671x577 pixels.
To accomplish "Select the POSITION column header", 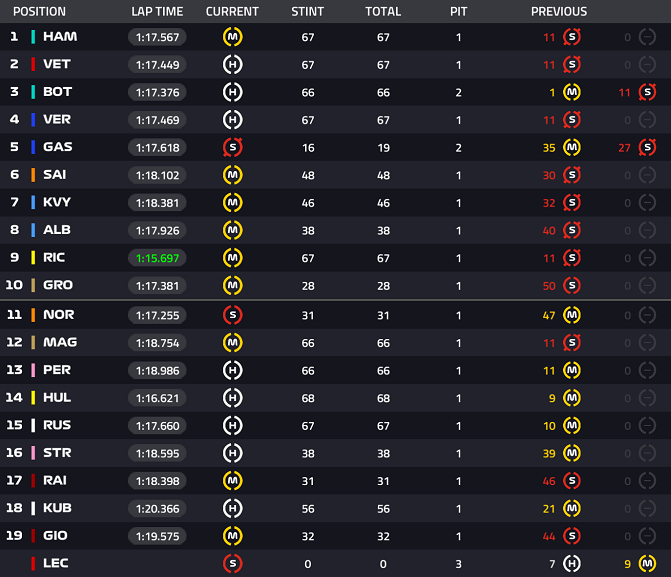I will pyautogui.click(x=39, y=12).
